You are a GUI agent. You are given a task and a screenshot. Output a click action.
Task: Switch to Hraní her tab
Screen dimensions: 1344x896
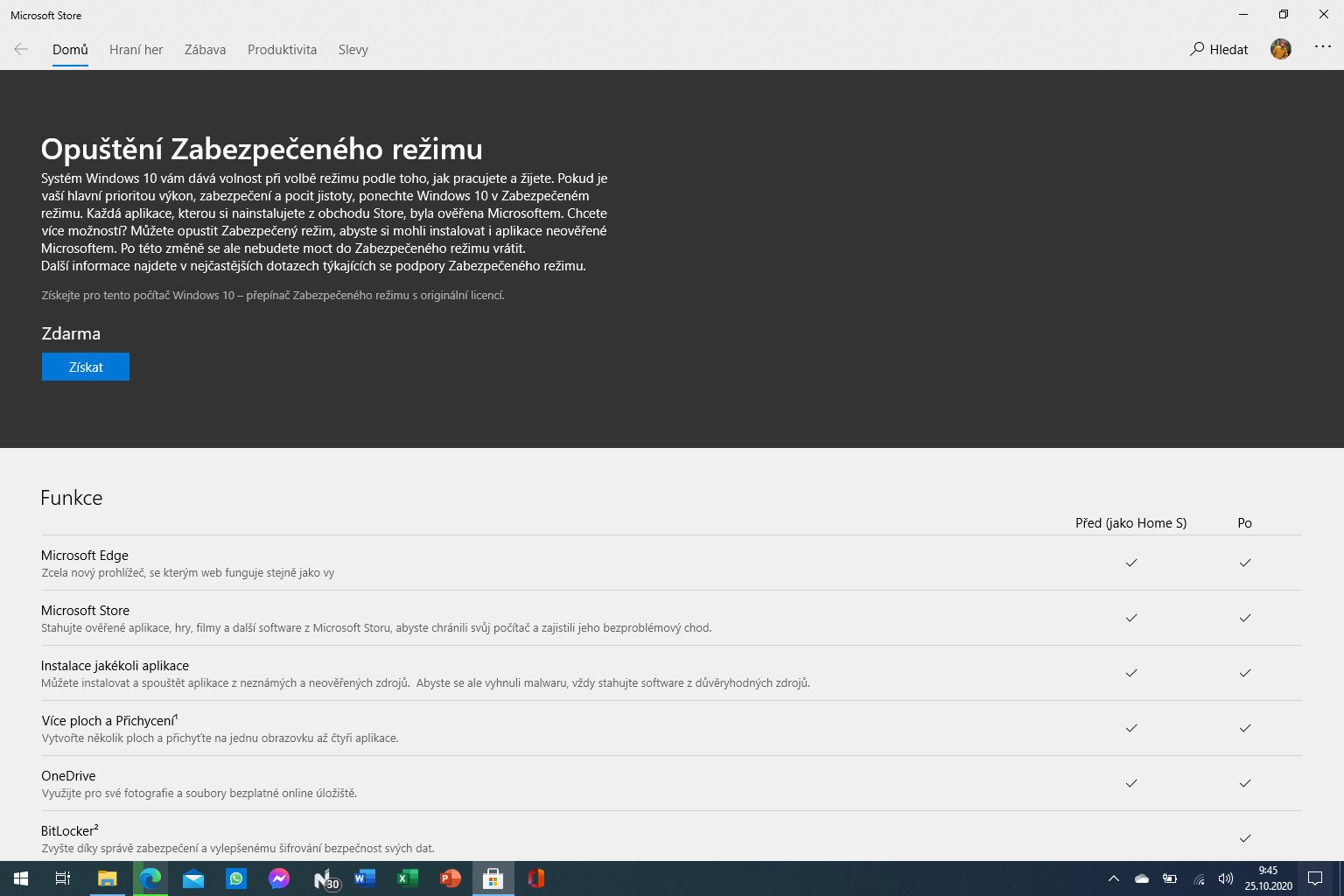click(x=136, y=50)
